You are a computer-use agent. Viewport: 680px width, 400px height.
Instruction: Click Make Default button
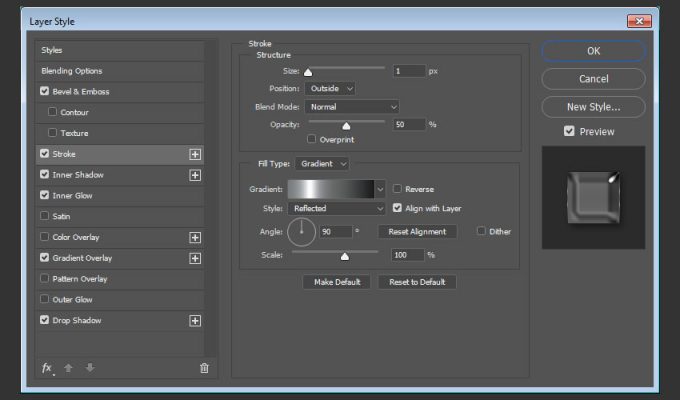337,282
